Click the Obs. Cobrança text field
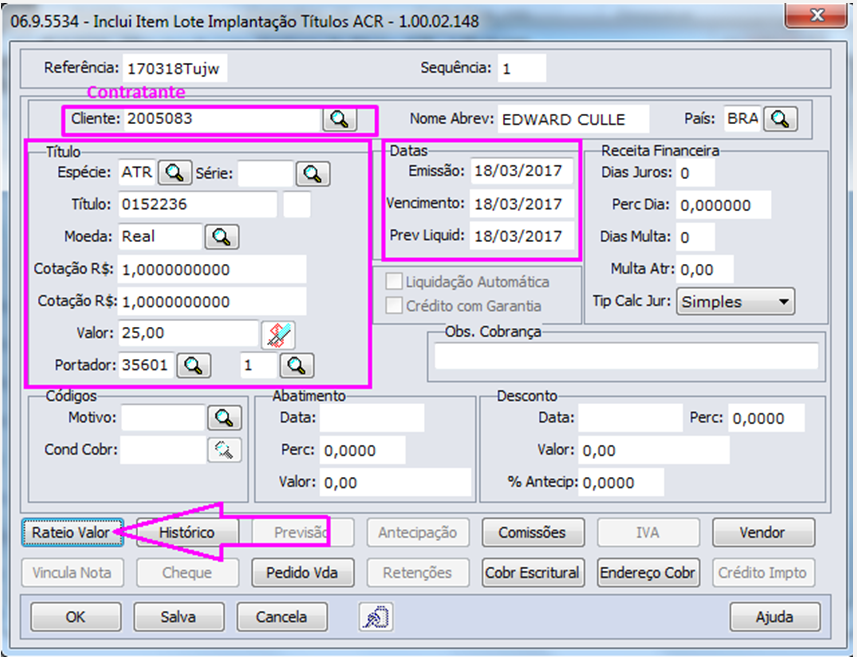This screenshot has width=857, height=666. coord(626,356)
